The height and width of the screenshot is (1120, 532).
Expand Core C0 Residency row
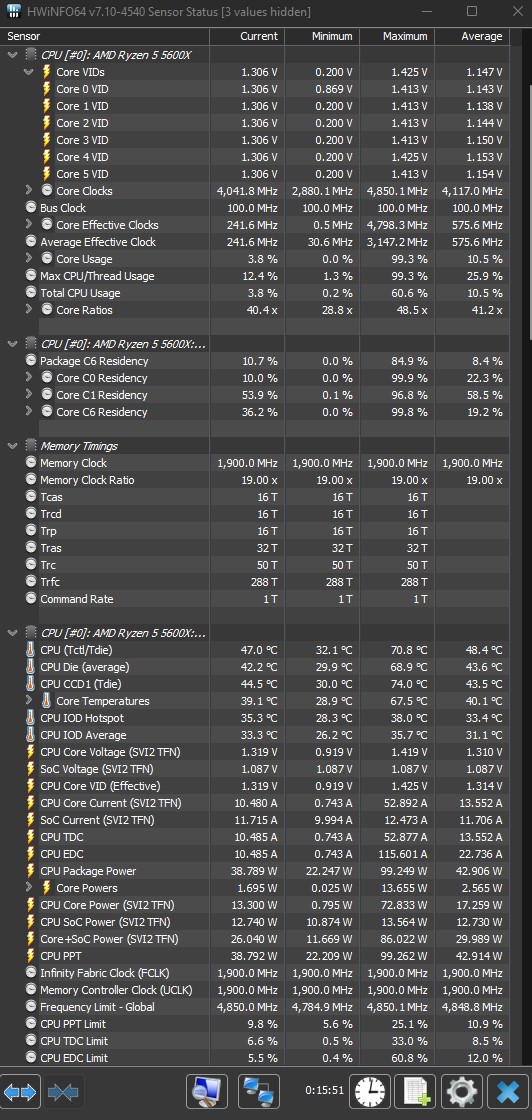point(29,378)
